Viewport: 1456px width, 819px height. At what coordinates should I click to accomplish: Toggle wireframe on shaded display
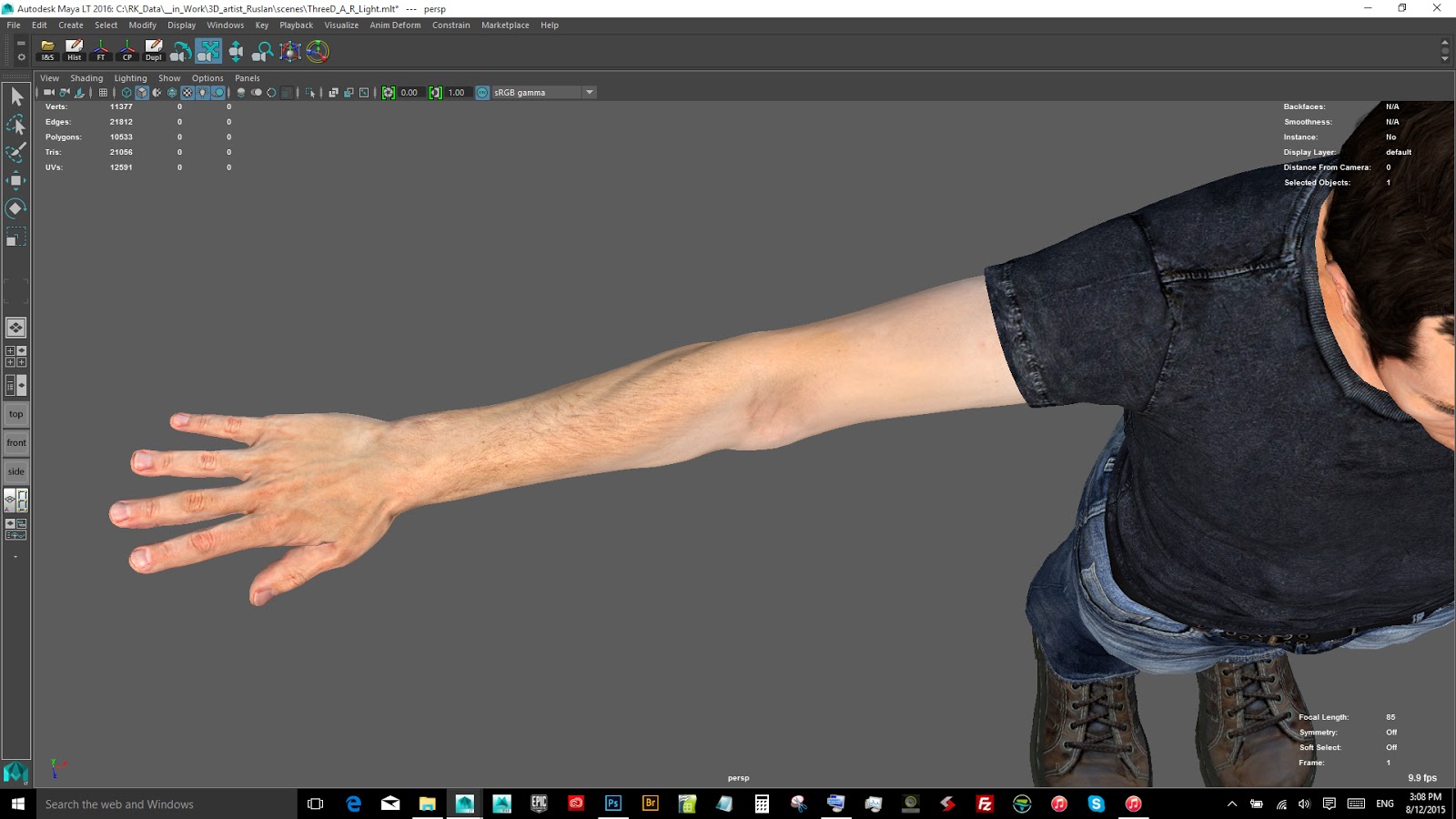click(172, 93)
